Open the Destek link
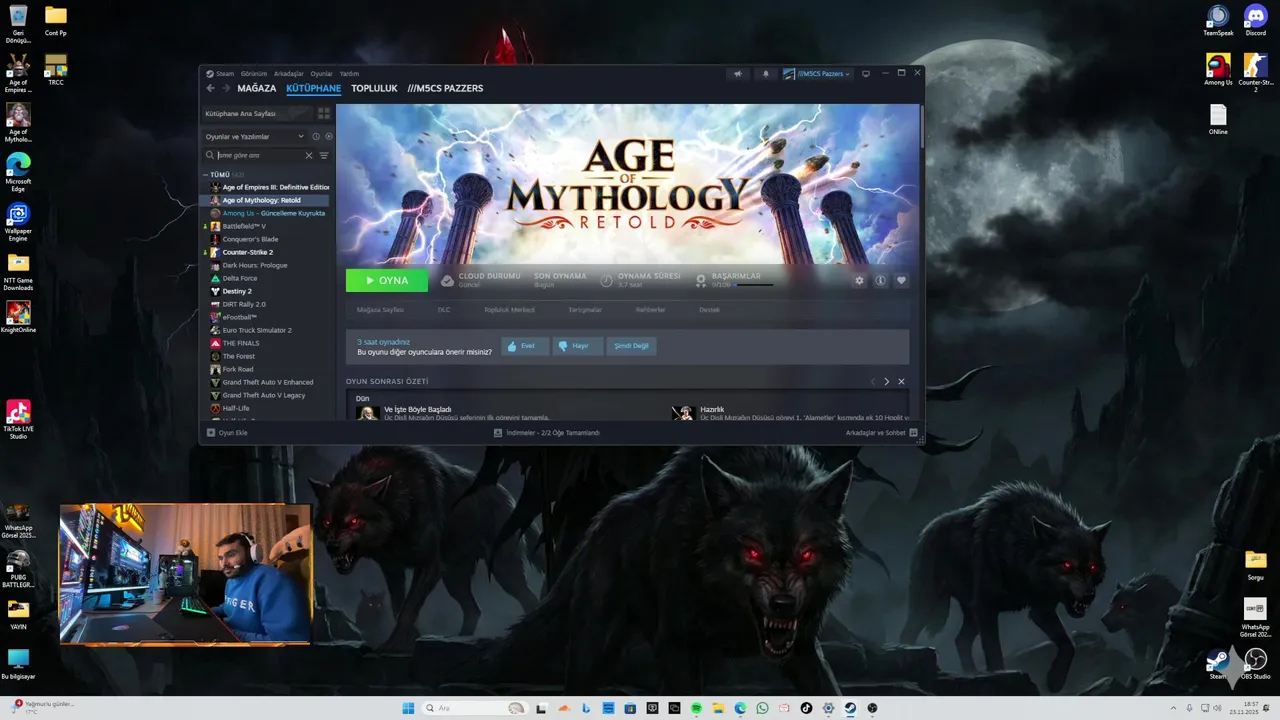Image resolution: width=1280 pixels, height=720 pixels. (709, 310)
